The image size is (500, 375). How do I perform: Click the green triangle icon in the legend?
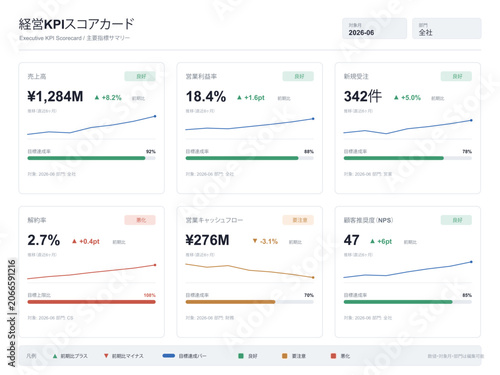coord(55,356)
